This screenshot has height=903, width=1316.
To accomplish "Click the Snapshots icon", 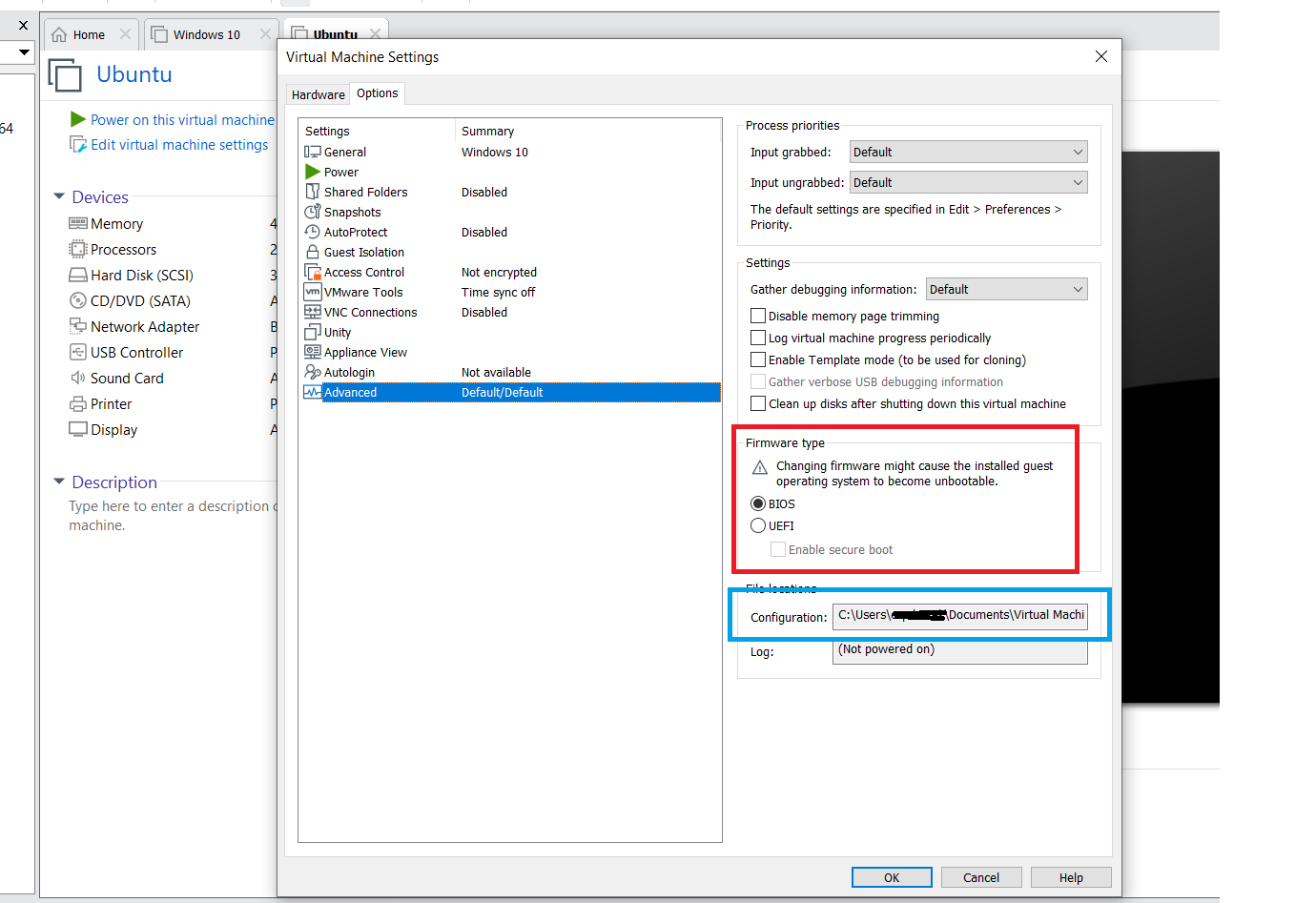I will (312, 212).
